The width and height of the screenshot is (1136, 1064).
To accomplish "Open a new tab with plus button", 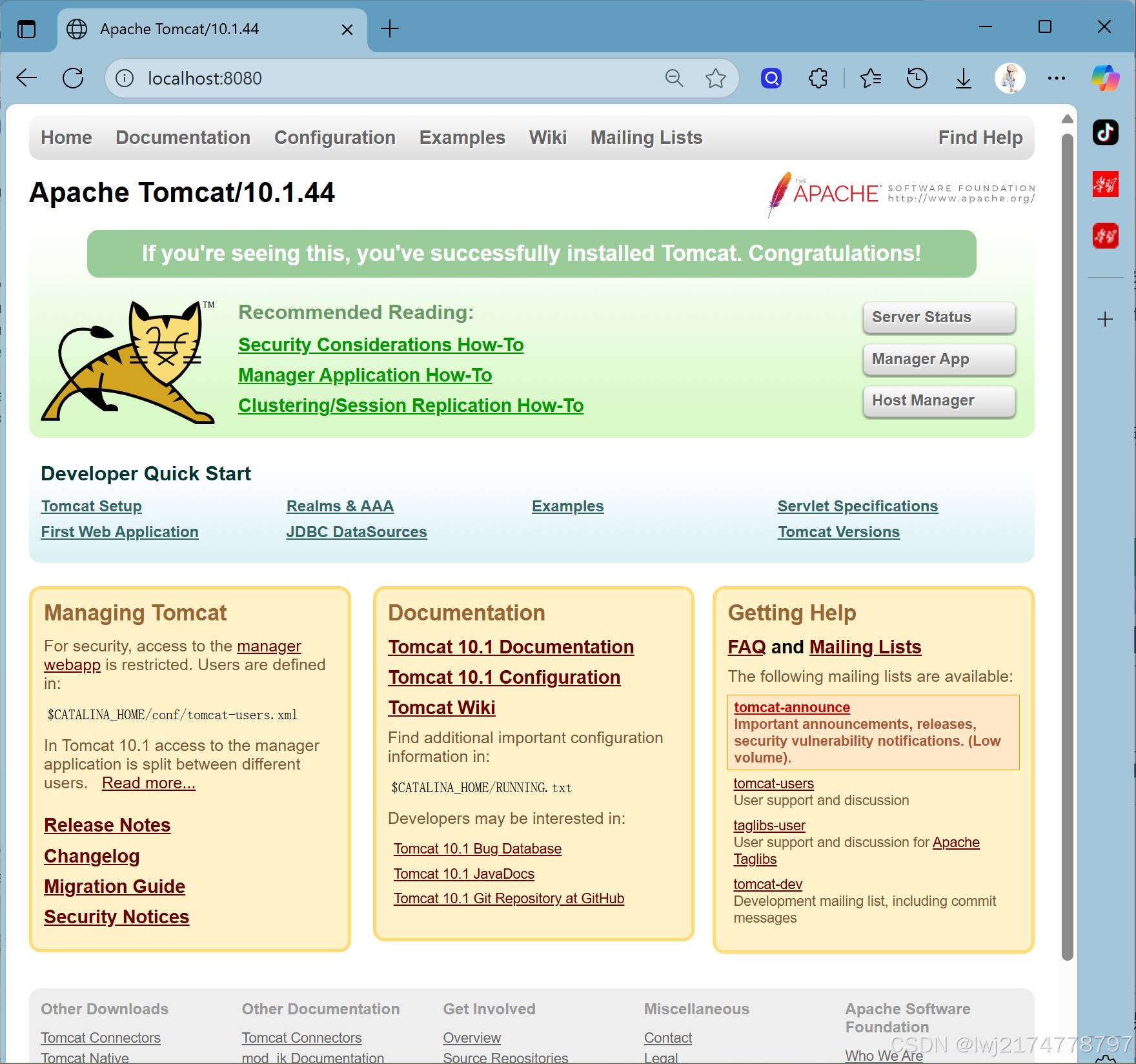I will click(390, 28).
